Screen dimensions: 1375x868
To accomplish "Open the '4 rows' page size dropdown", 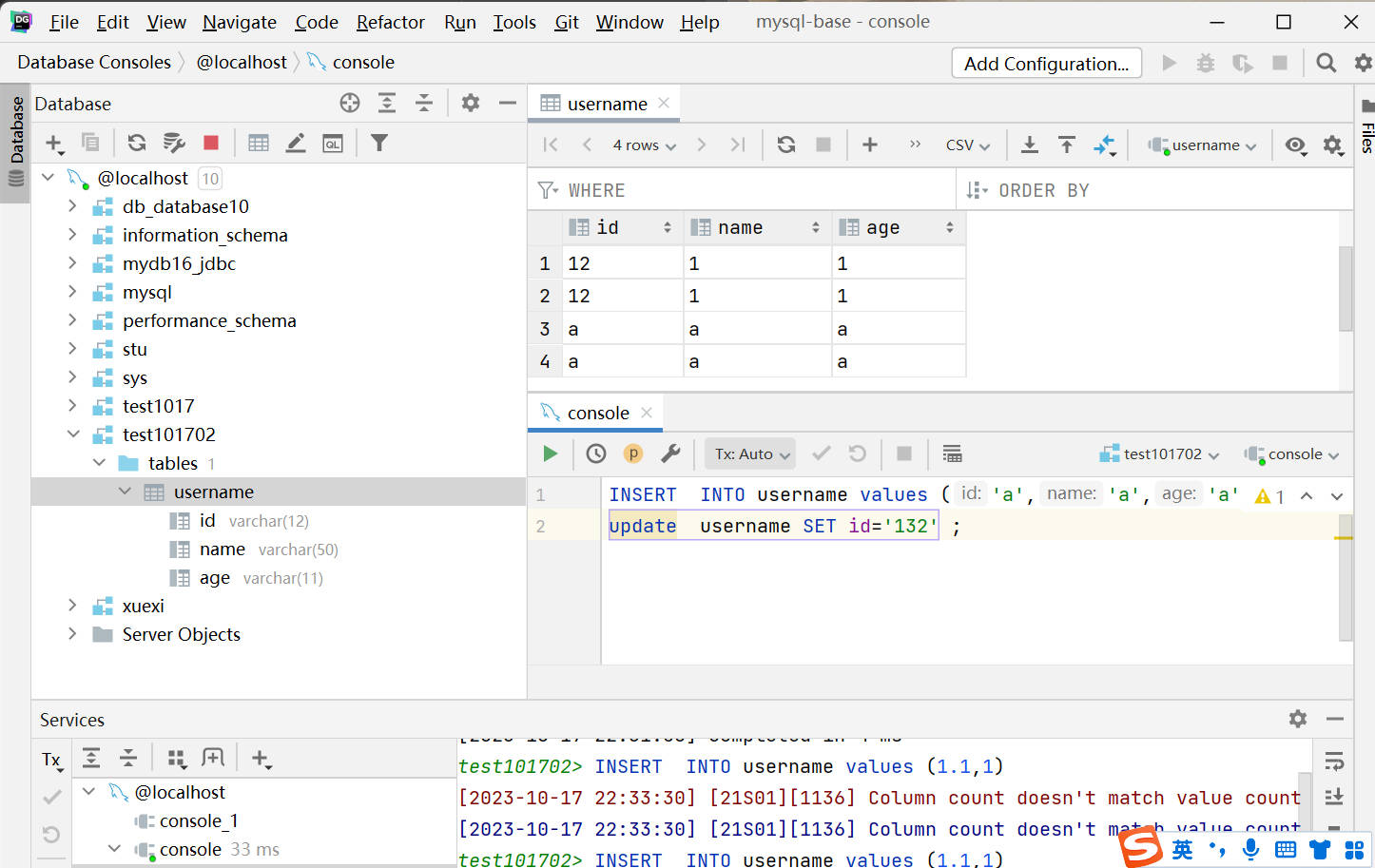I will click(644, 145).
